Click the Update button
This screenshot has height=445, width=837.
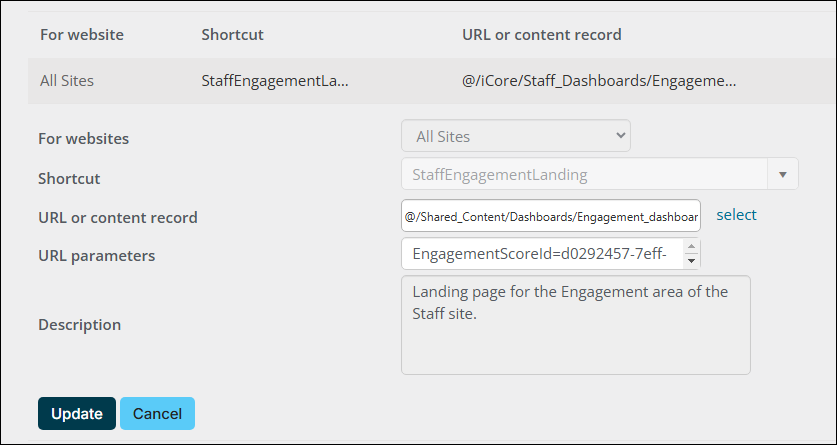click(x=76, y=414)
